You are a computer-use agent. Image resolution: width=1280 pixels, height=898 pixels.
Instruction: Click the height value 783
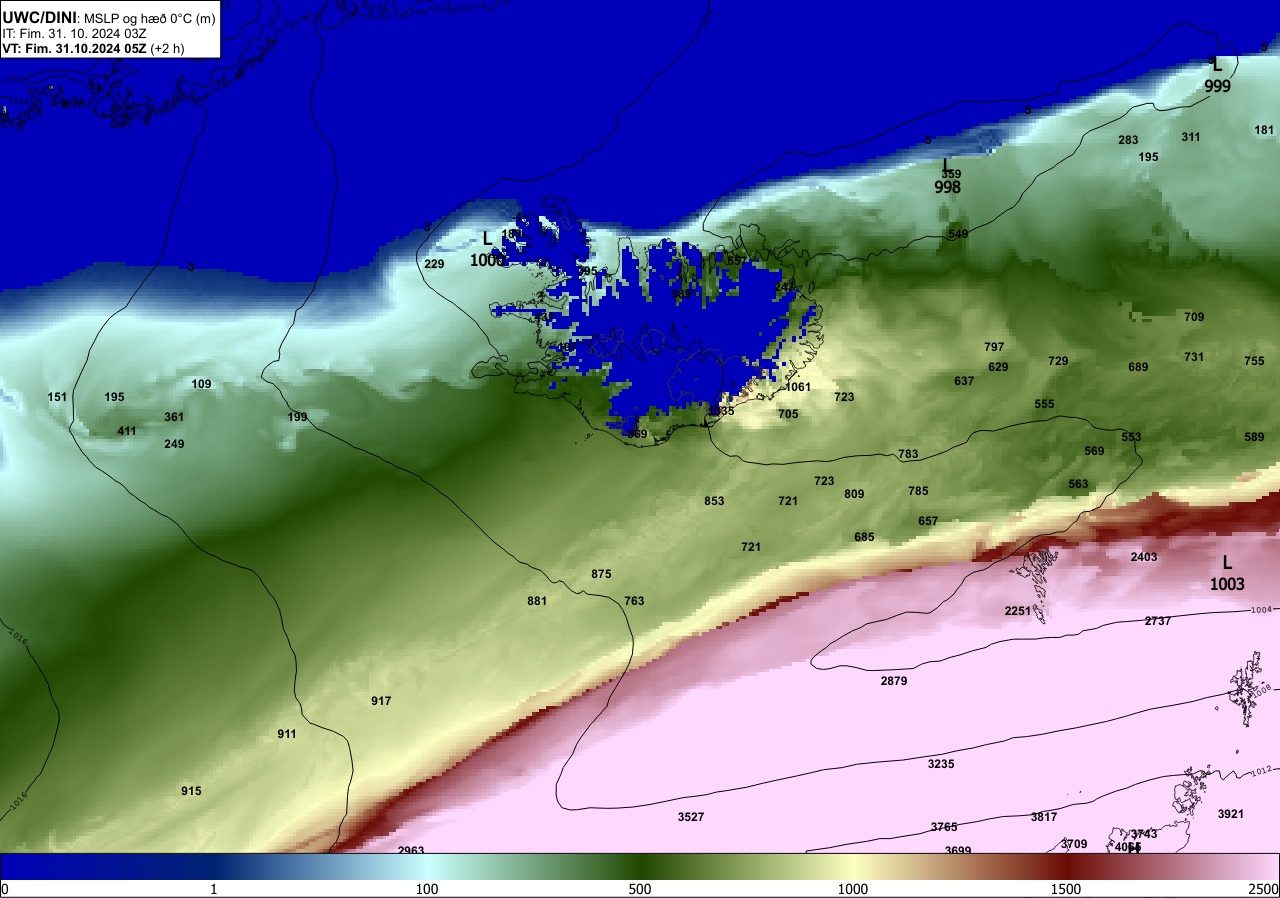tap(908, 454)
